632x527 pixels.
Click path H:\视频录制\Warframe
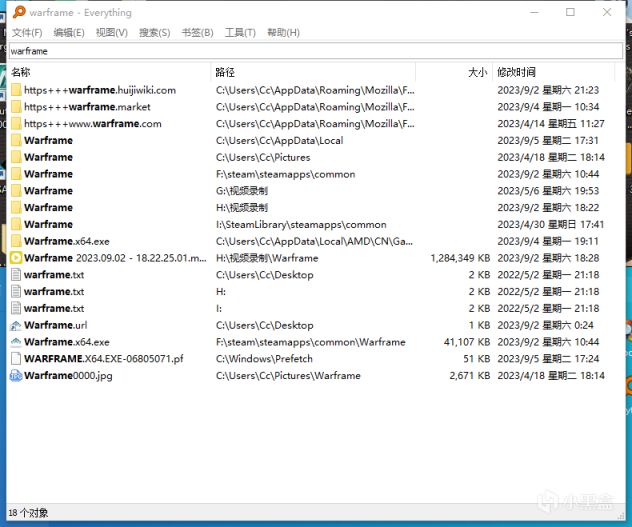[x=267, y=258]
